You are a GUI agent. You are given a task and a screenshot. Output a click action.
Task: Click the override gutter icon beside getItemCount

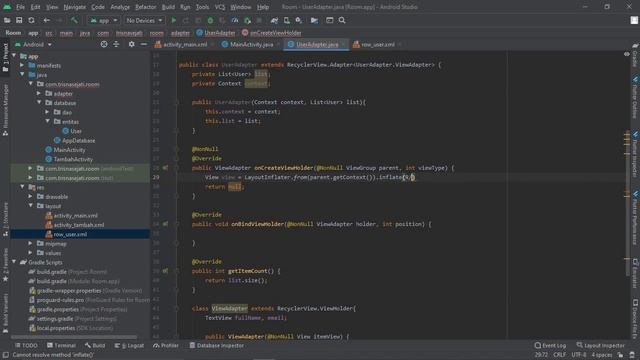point(165,271)
